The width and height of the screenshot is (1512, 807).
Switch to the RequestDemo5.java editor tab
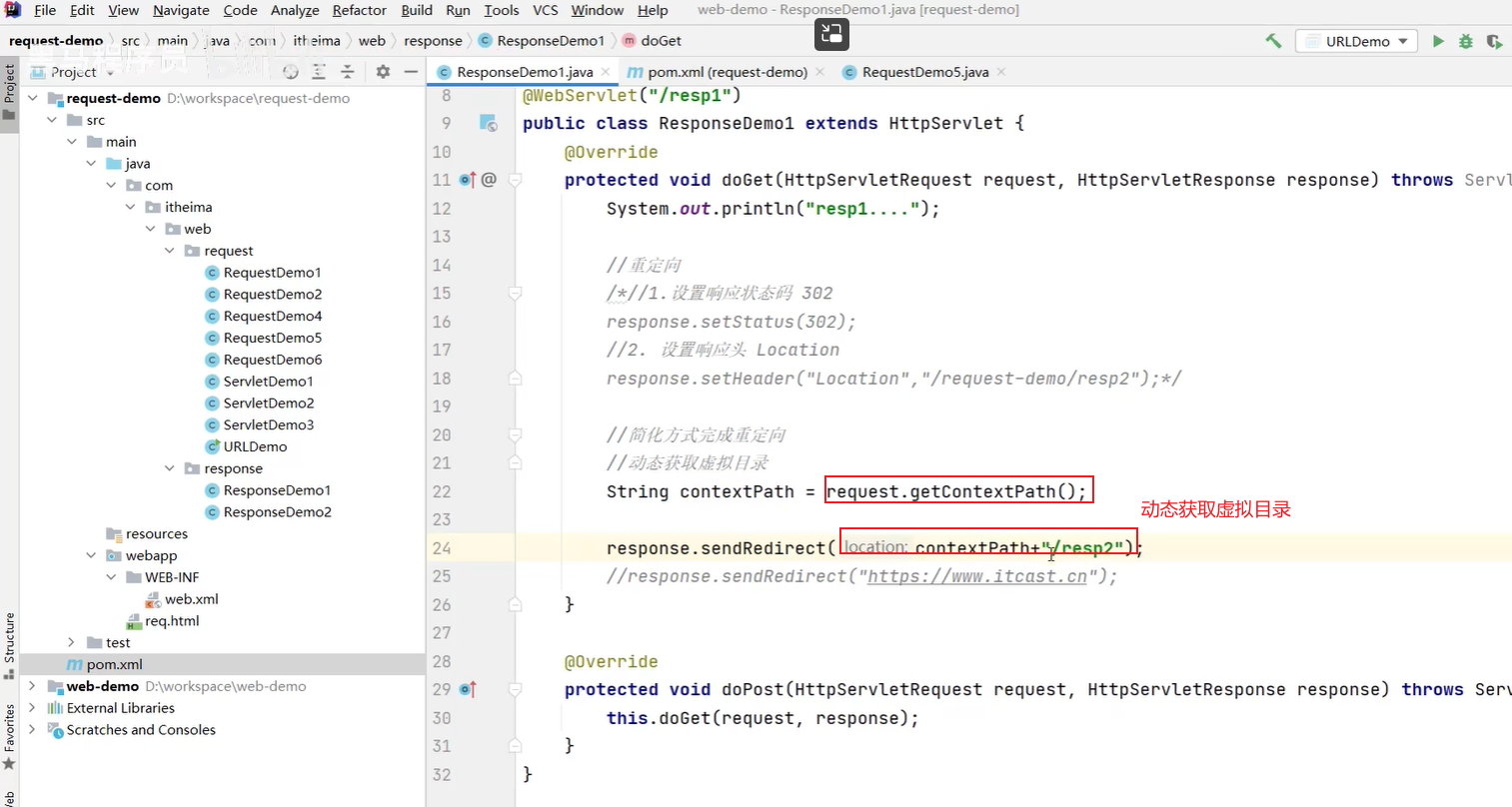[924, 72]
